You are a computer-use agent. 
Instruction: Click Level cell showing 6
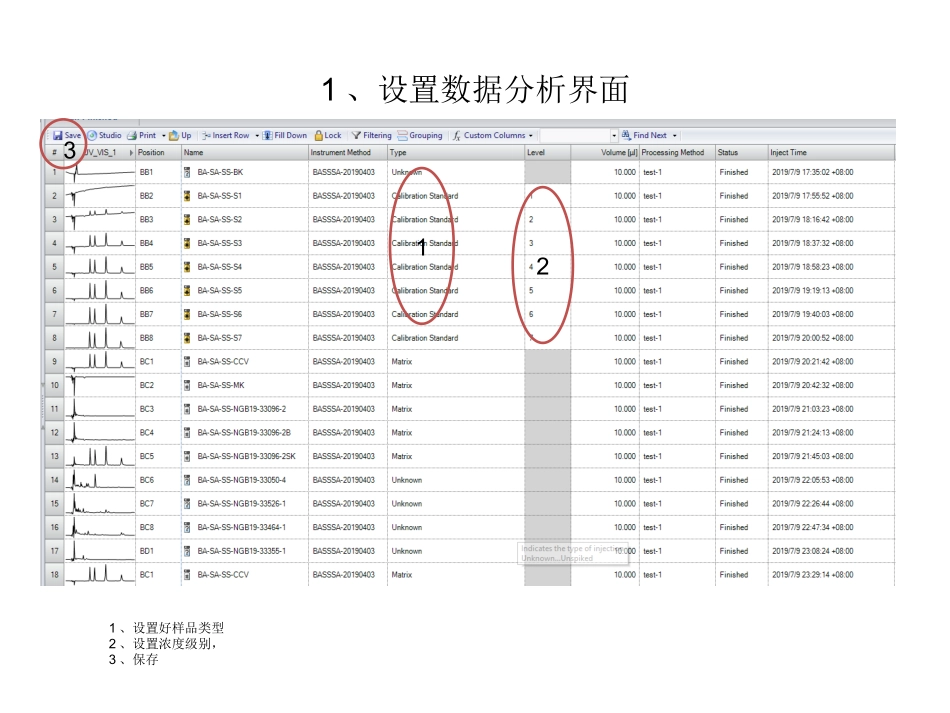tap(548, 314)
